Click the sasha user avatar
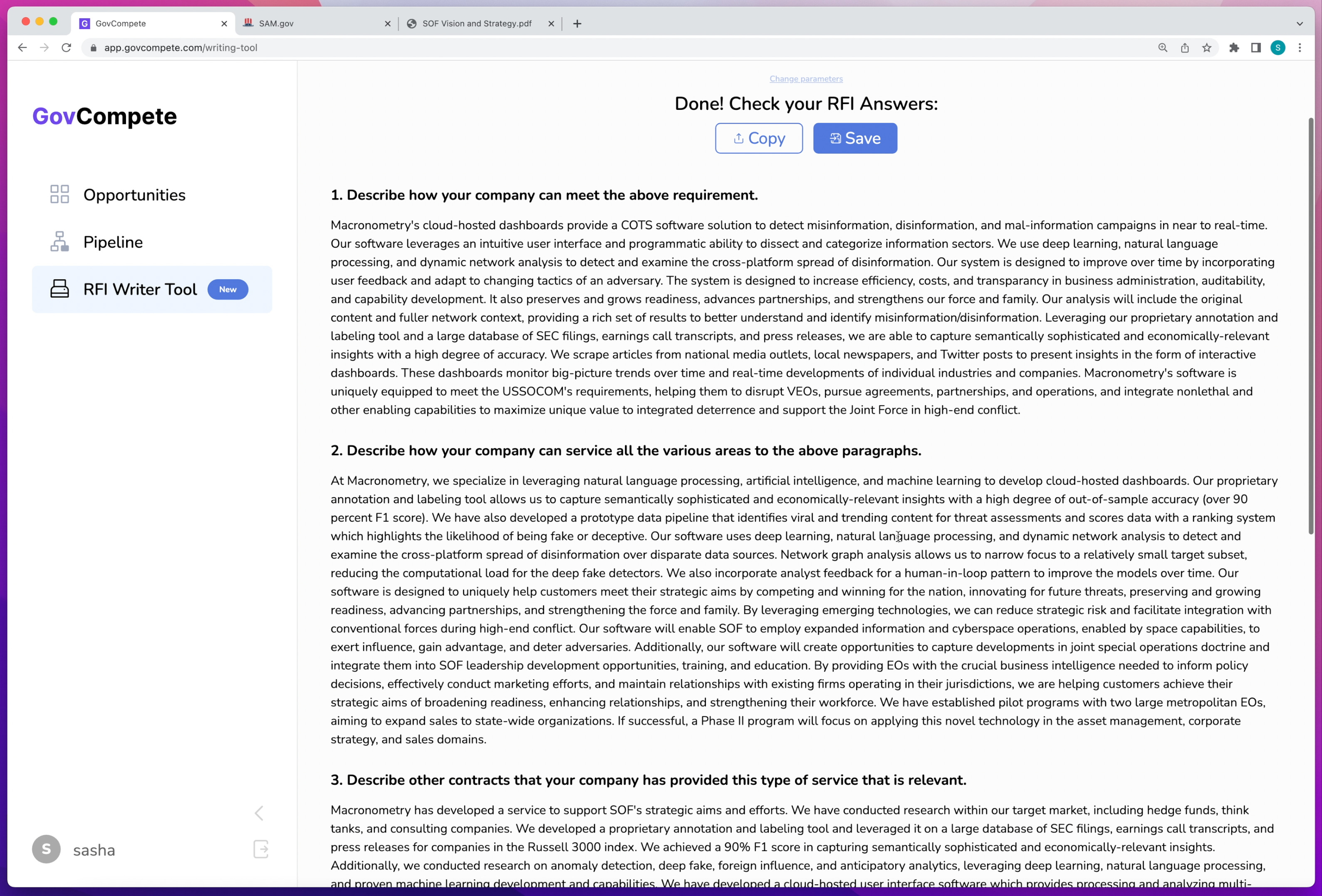This screenshot has height=896, width=1322. (46, 849)
